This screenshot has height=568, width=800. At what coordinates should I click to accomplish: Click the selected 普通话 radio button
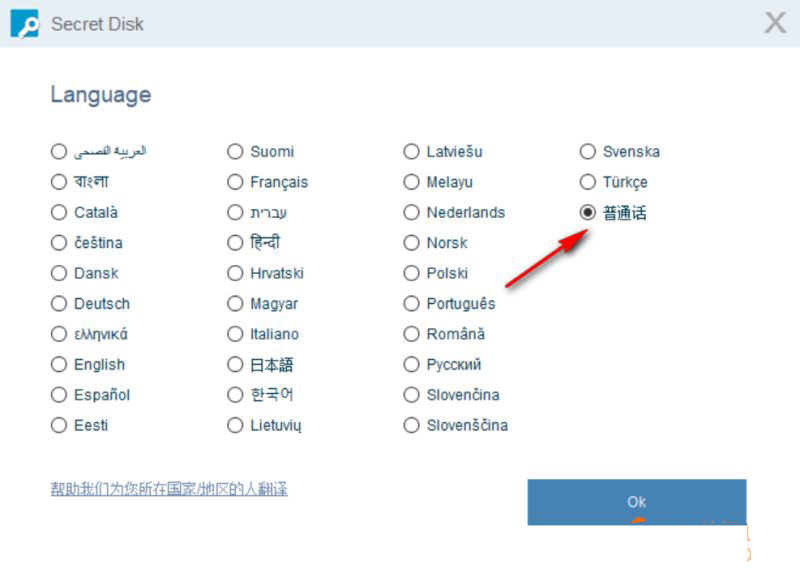click(x=588, y=213)
